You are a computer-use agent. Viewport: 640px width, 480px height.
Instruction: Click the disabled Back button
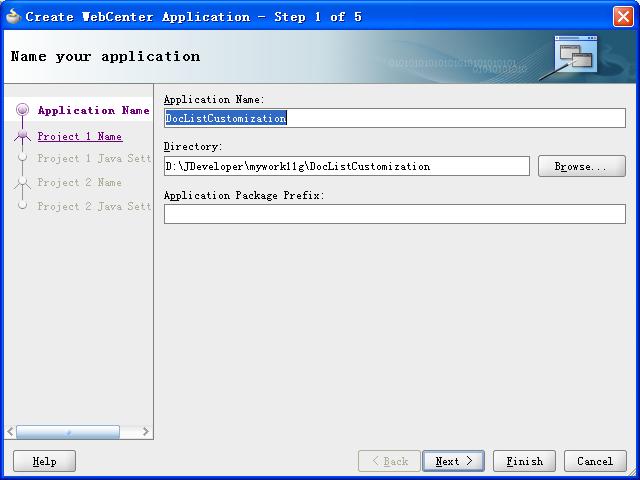[x=389, y=461]
